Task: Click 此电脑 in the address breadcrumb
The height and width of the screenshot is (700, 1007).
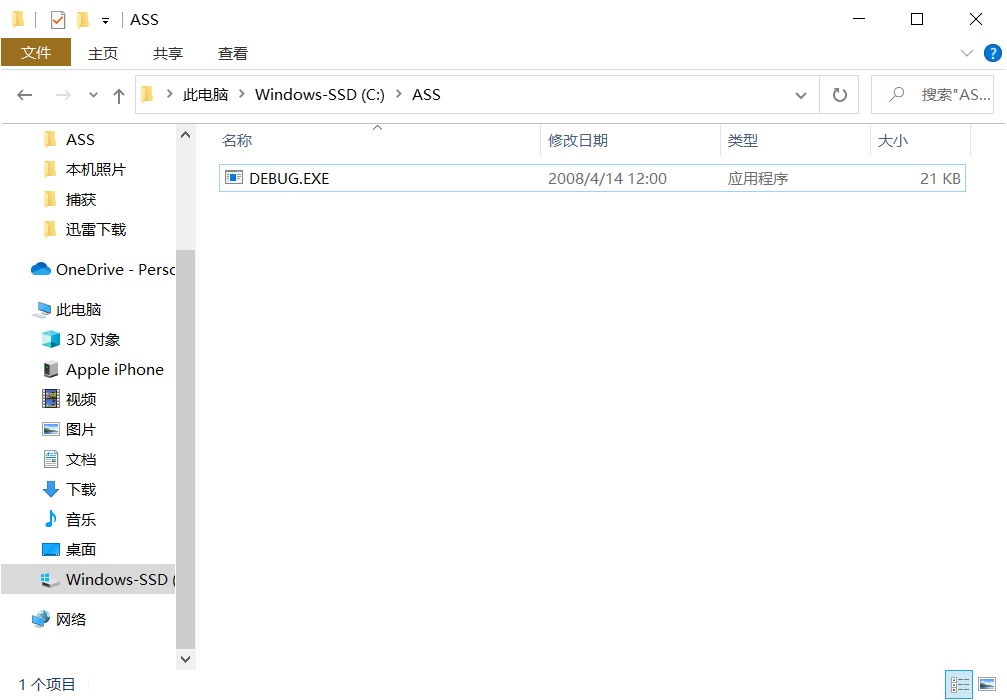Action: [x=206, y=95]
